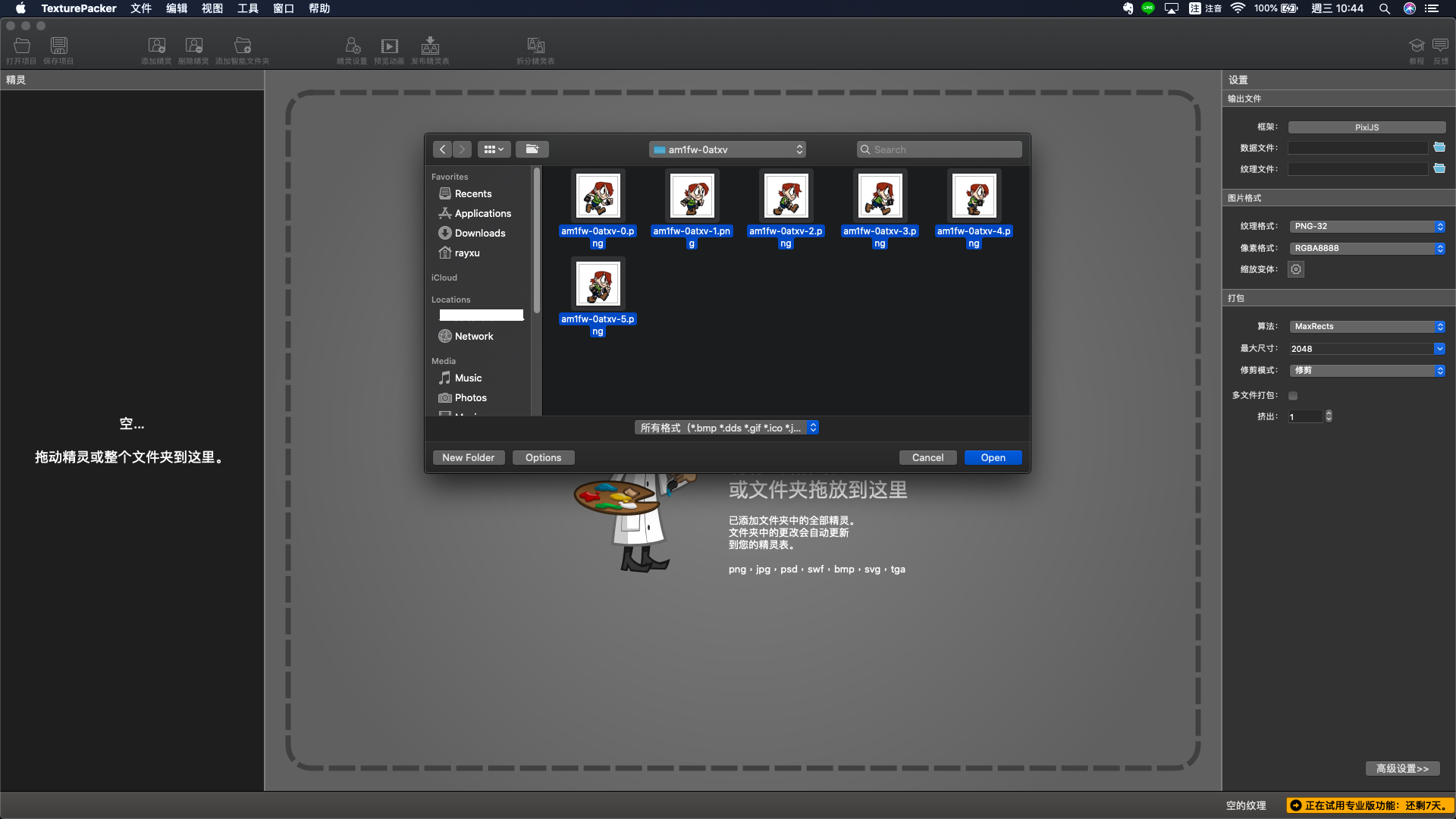
Task: Open the 工具 menu in menu bar
Action: point(247,8)
